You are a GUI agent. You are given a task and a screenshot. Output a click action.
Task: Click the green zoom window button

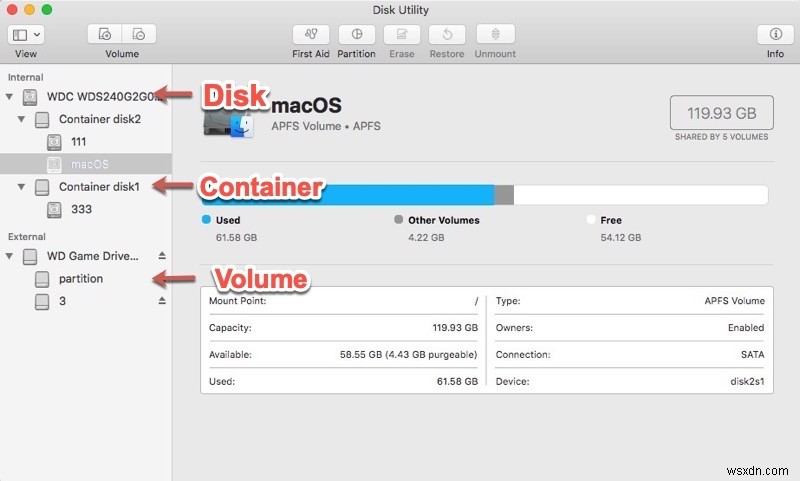(x=47, y=9)
